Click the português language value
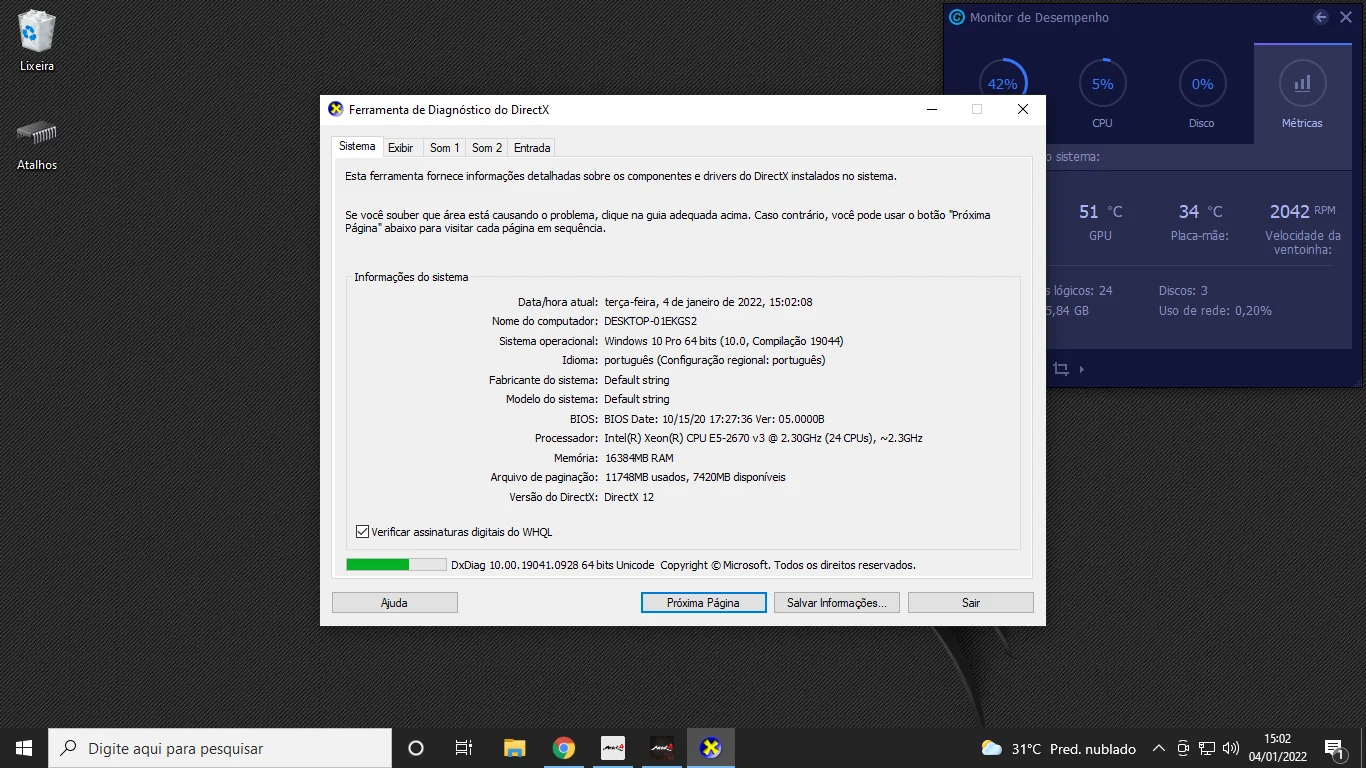Viewport: 1366px width, 768px height. tap(715, 360)
